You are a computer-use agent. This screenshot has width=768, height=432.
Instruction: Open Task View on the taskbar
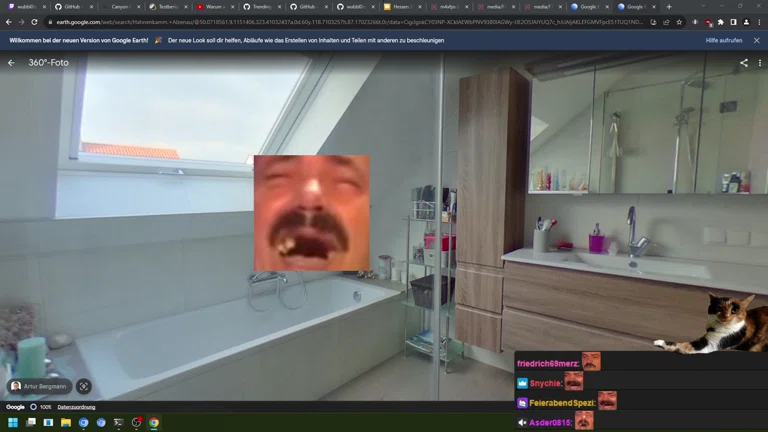click(30, 422)
